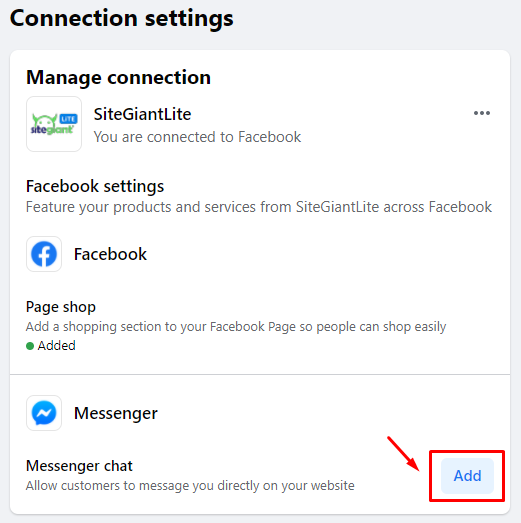Click the 'Feature your products and services' description
Viewport: 521px width, 523px height.
point(259,207)
